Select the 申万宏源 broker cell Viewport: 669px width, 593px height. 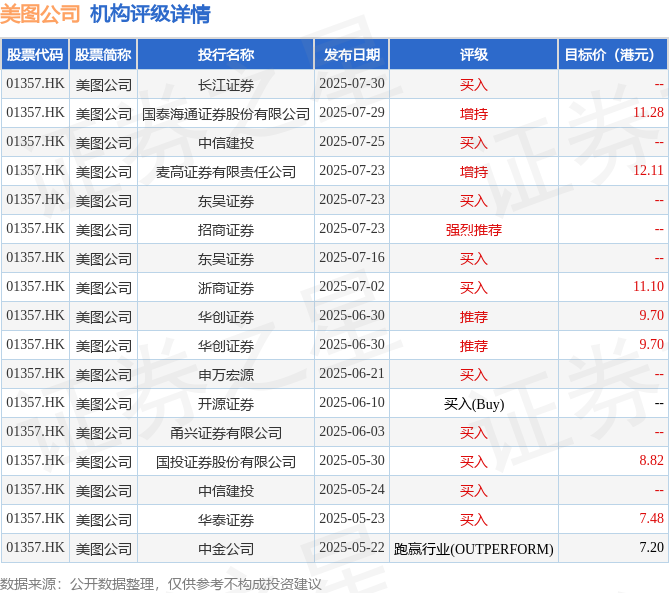[226, 375]
